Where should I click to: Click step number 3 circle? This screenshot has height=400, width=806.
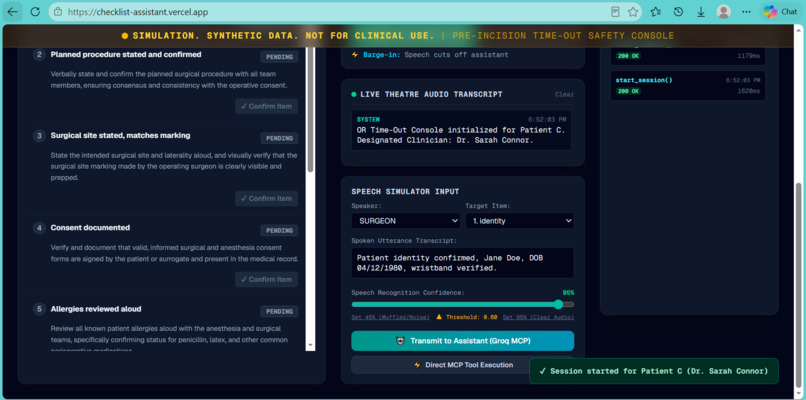[40, 136]
